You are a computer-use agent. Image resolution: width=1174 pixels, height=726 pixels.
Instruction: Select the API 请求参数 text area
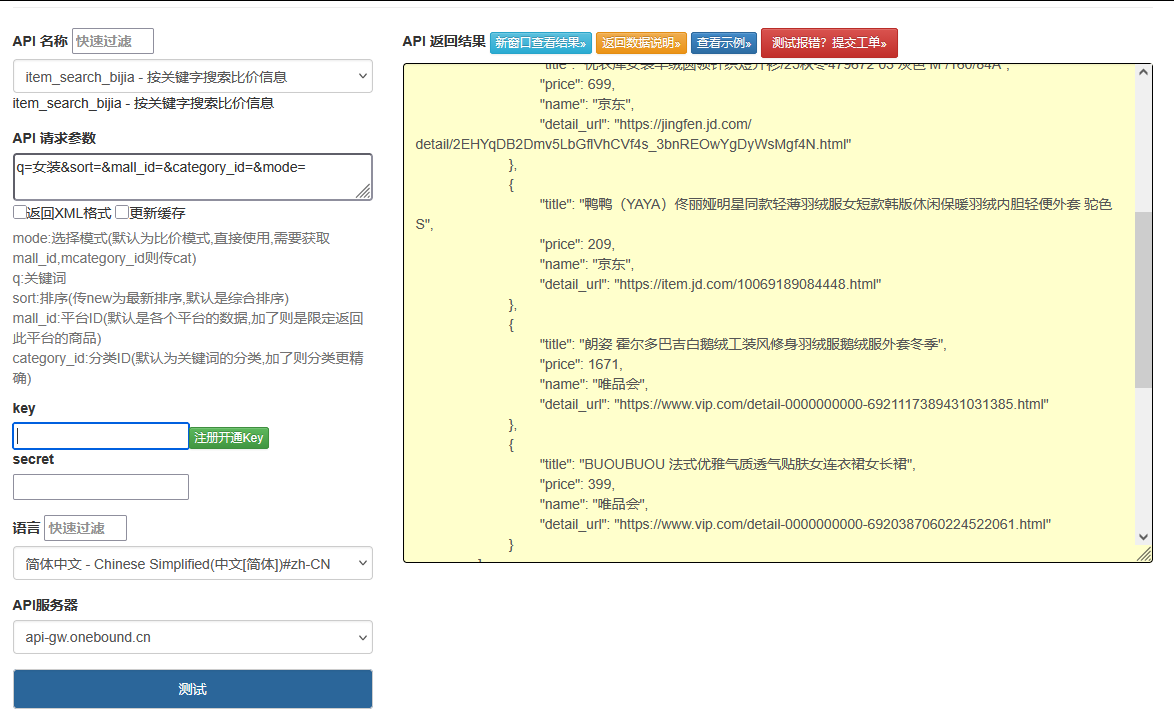[190, 176]
